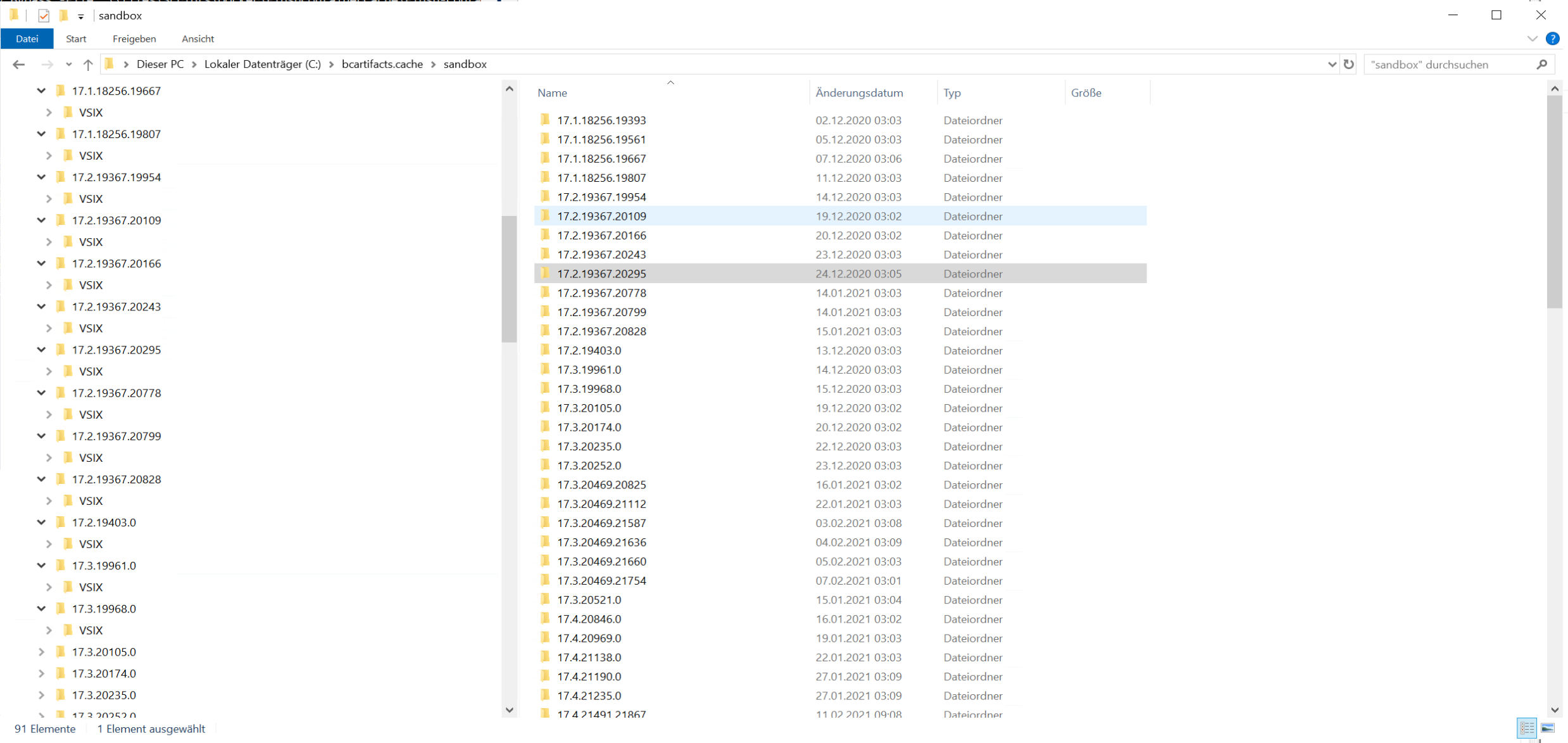The image size is (1568, 743).
Task: Open Dieser PC from the breadcrumb
Action: pos(160,64)
